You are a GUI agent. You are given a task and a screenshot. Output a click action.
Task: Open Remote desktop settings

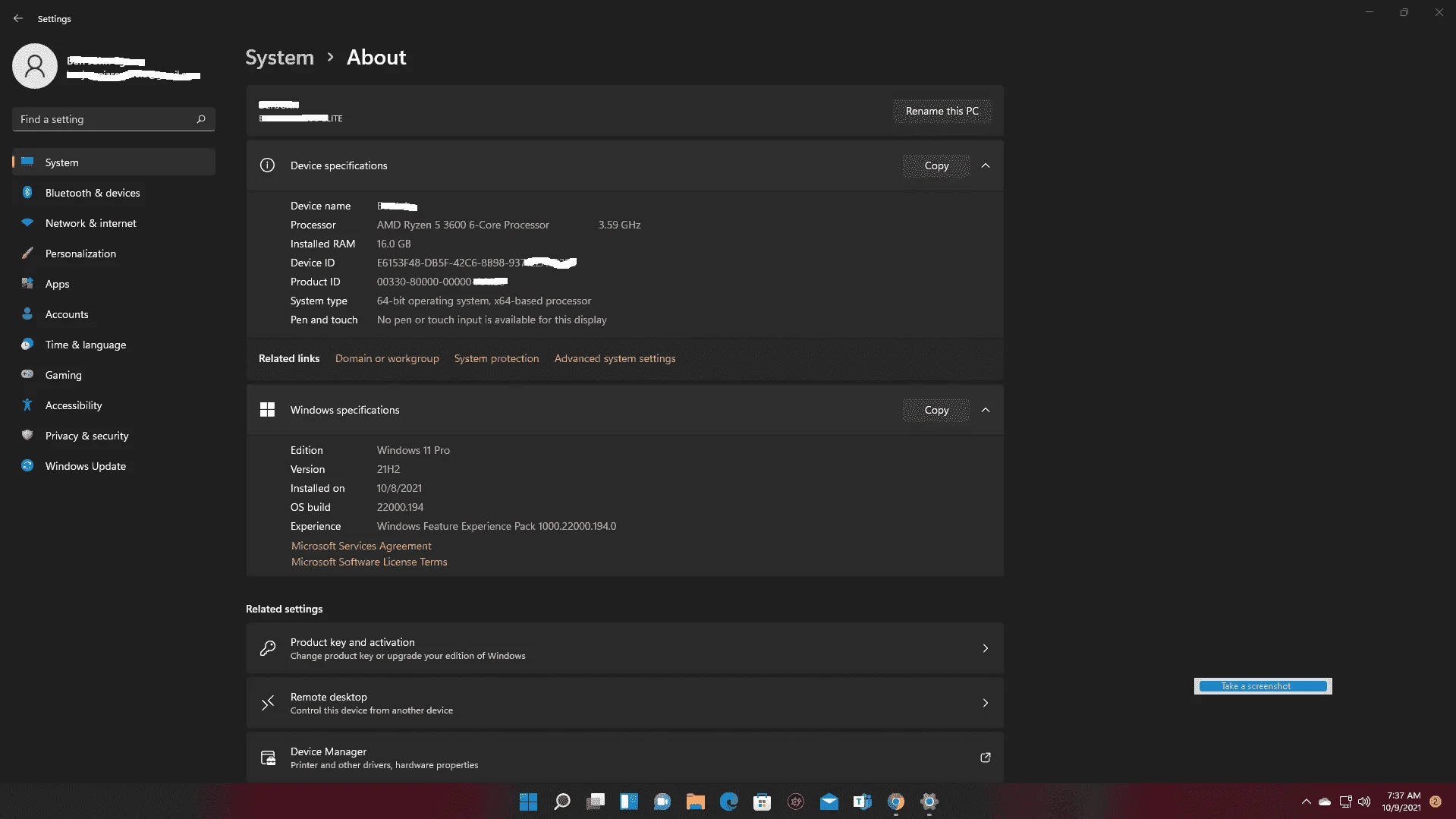click(624, 703)
